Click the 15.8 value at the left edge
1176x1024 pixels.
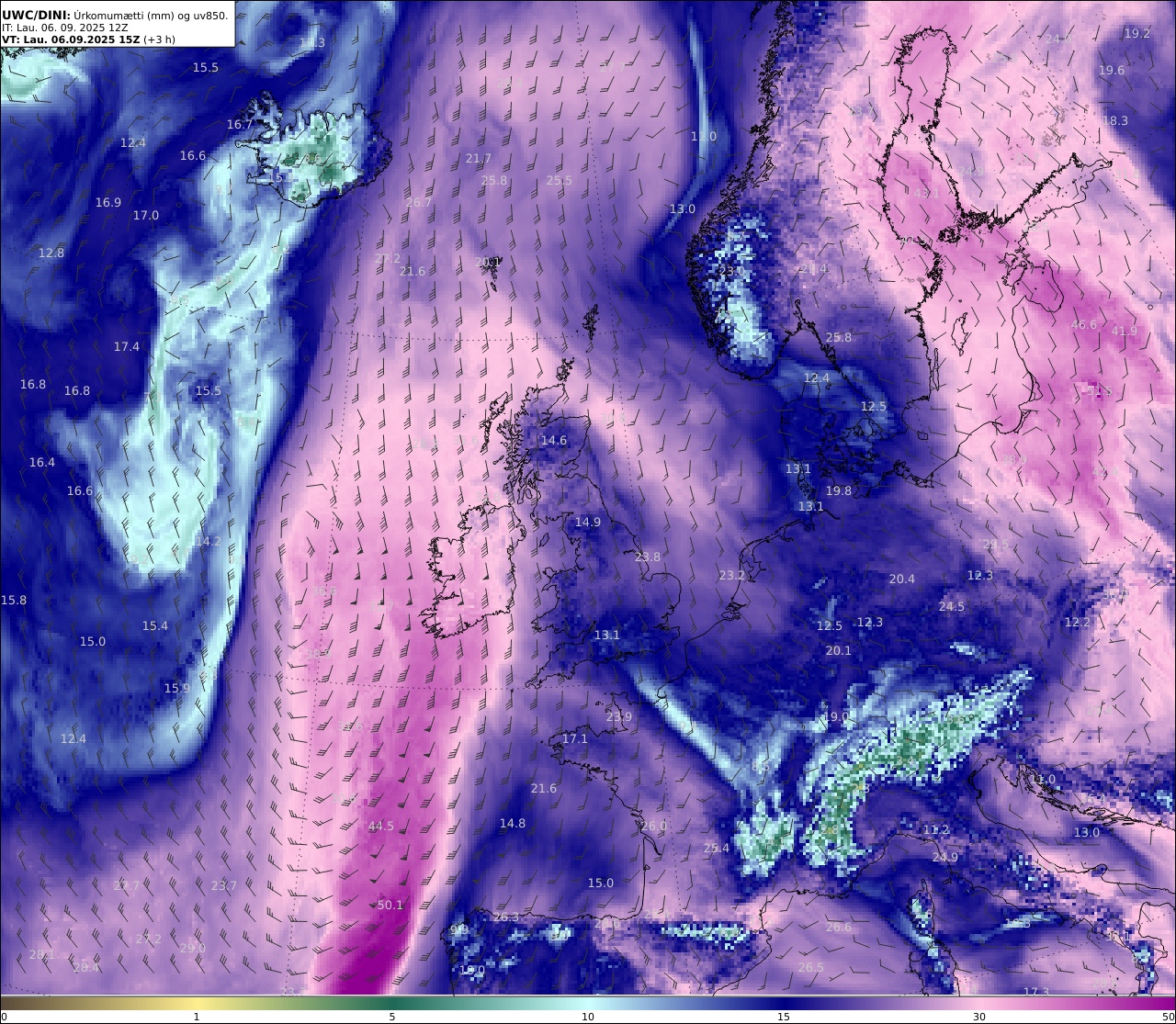(14, 600)
